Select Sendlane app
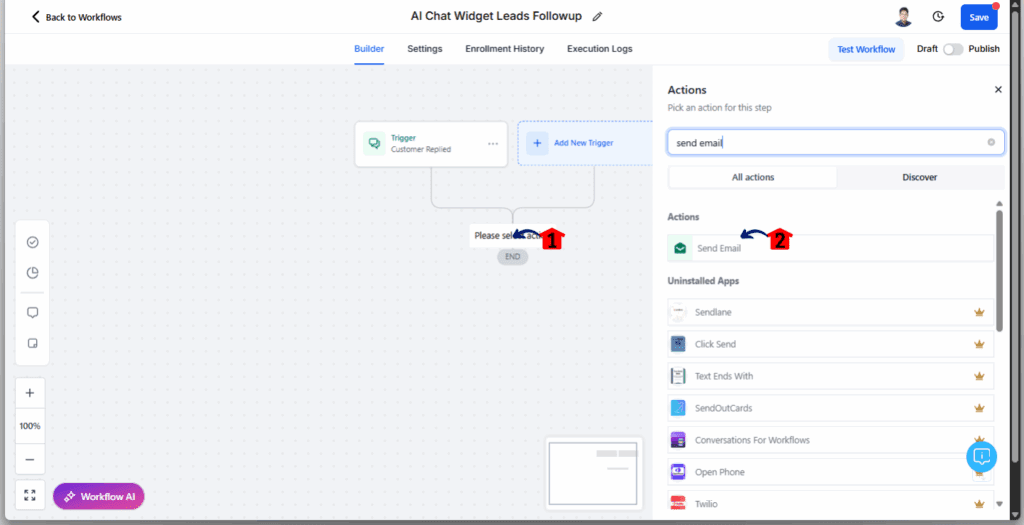 coord(831,312)
